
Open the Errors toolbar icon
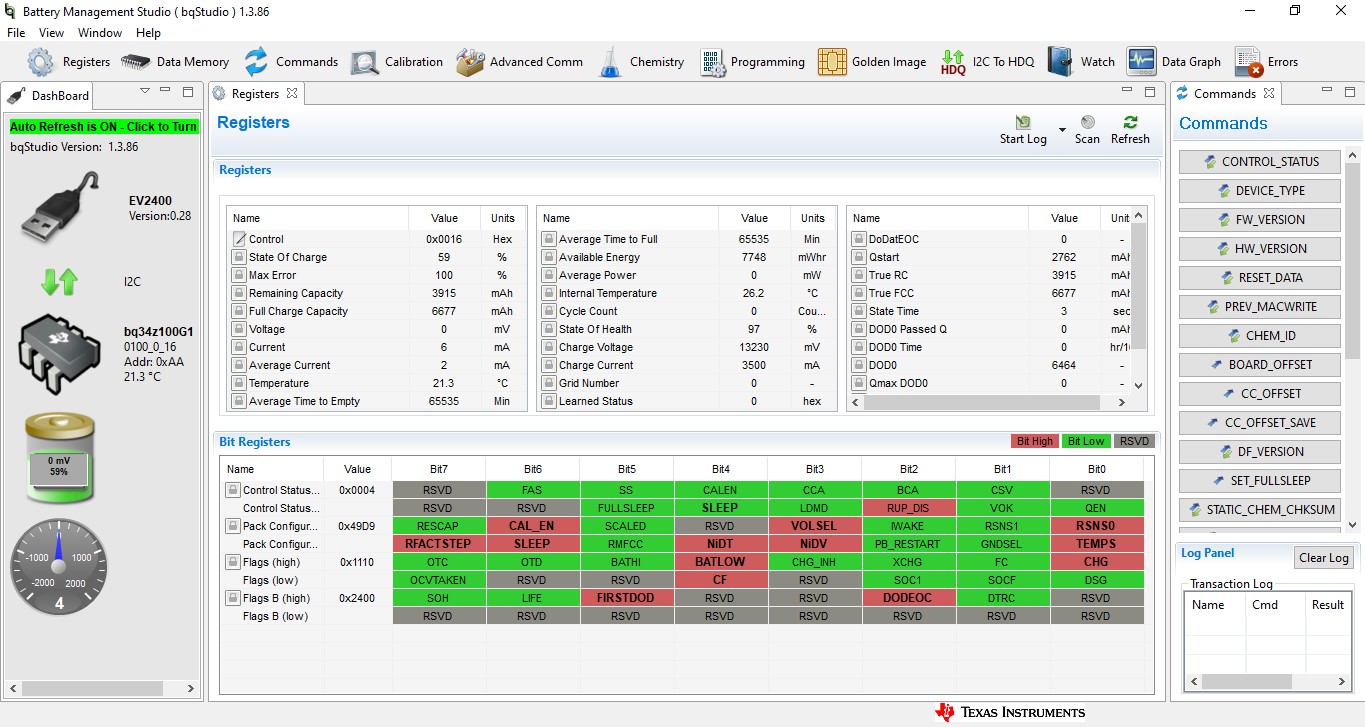(x=1248, y=62)
